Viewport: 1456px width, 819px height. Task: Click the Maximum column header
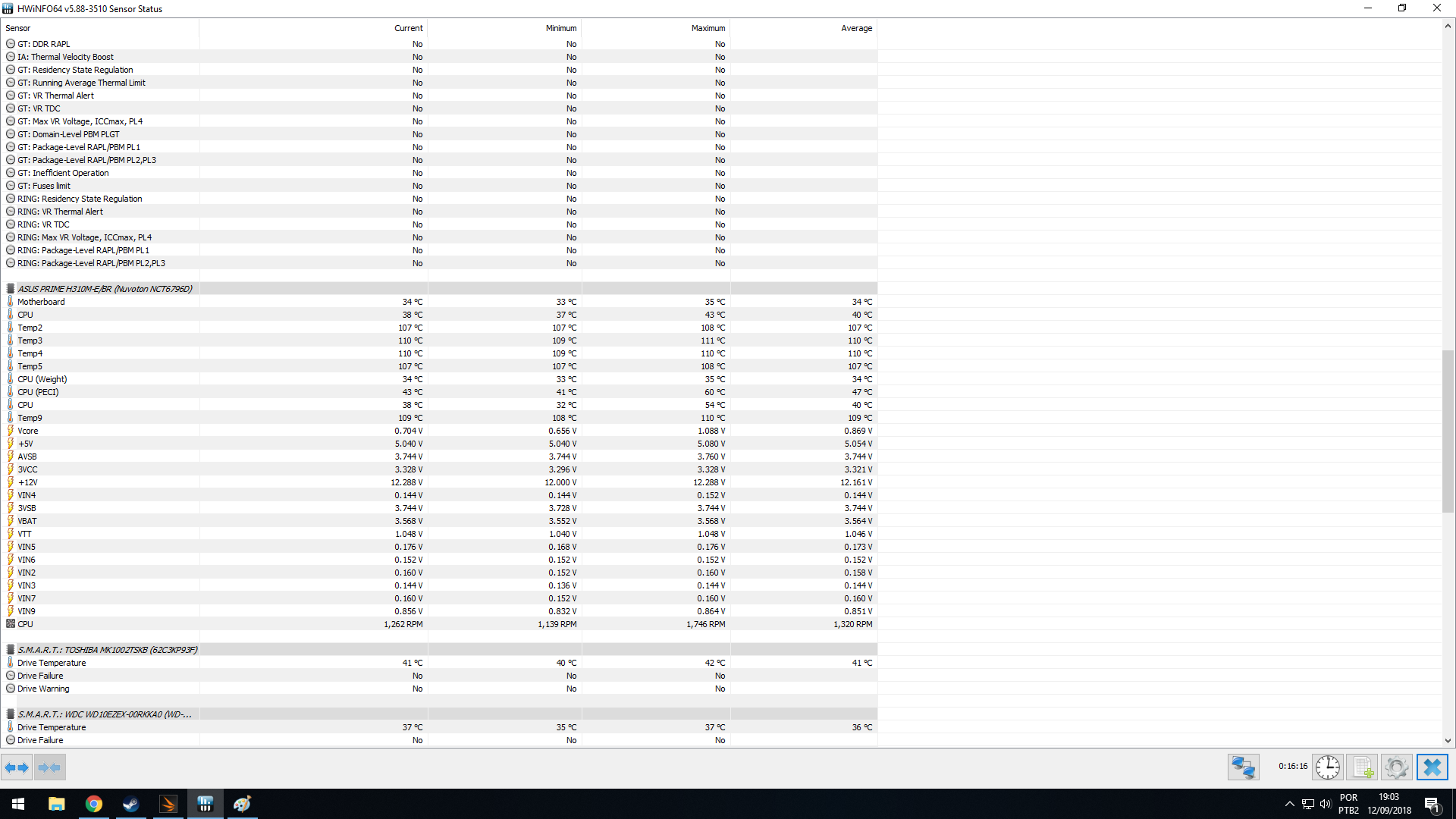pos(655,28)
